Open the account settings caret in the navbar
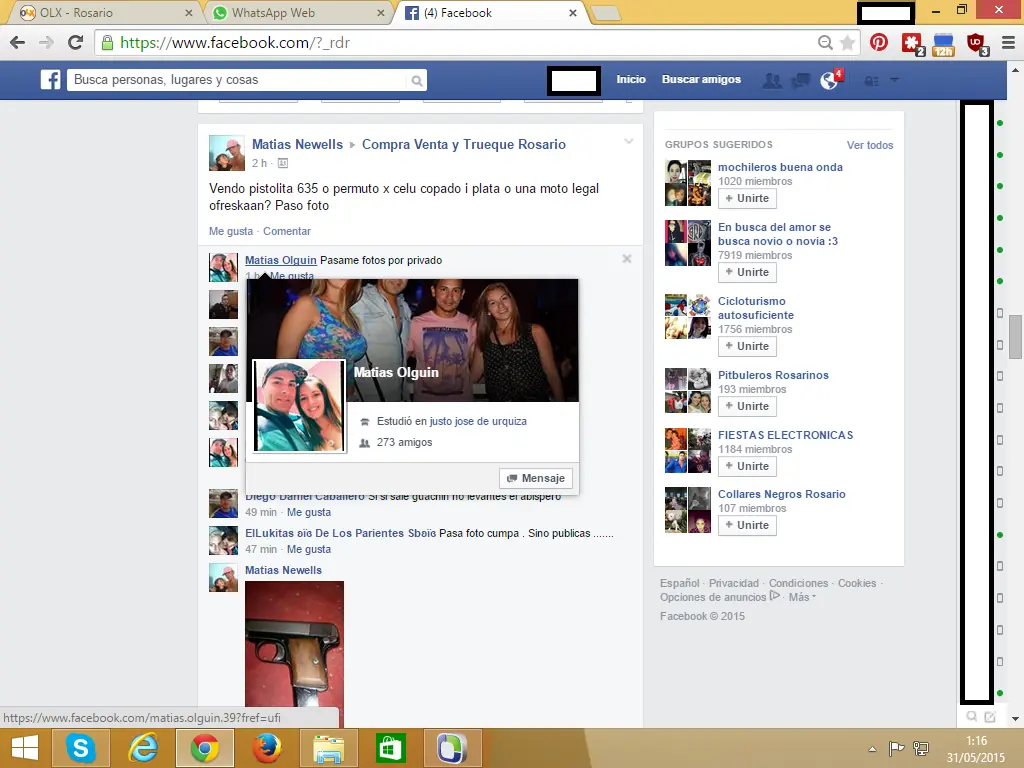Viewport: 1024px width, 768px height. point(895,80)
